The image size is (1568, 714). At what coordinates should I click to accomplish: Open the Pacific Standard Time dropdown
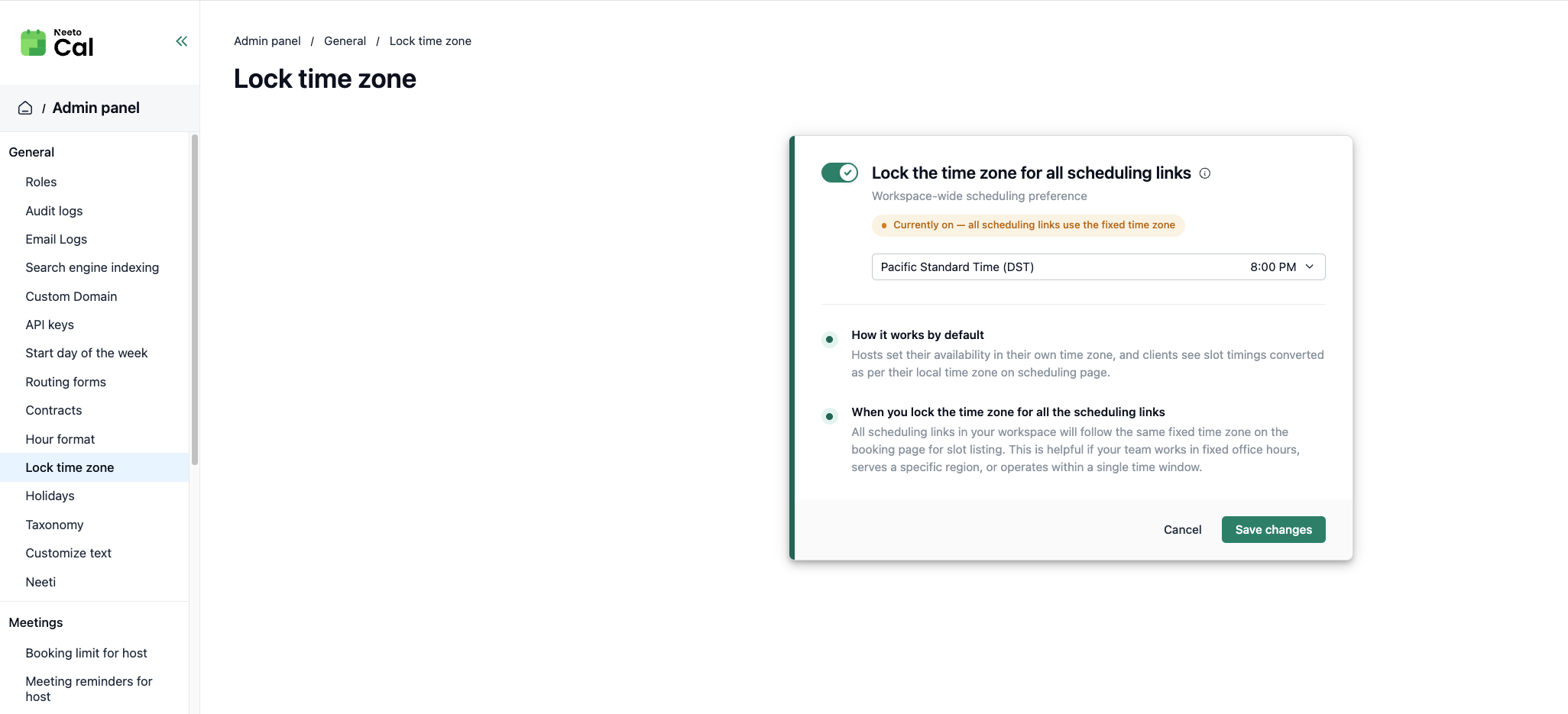pos(1098,267)
